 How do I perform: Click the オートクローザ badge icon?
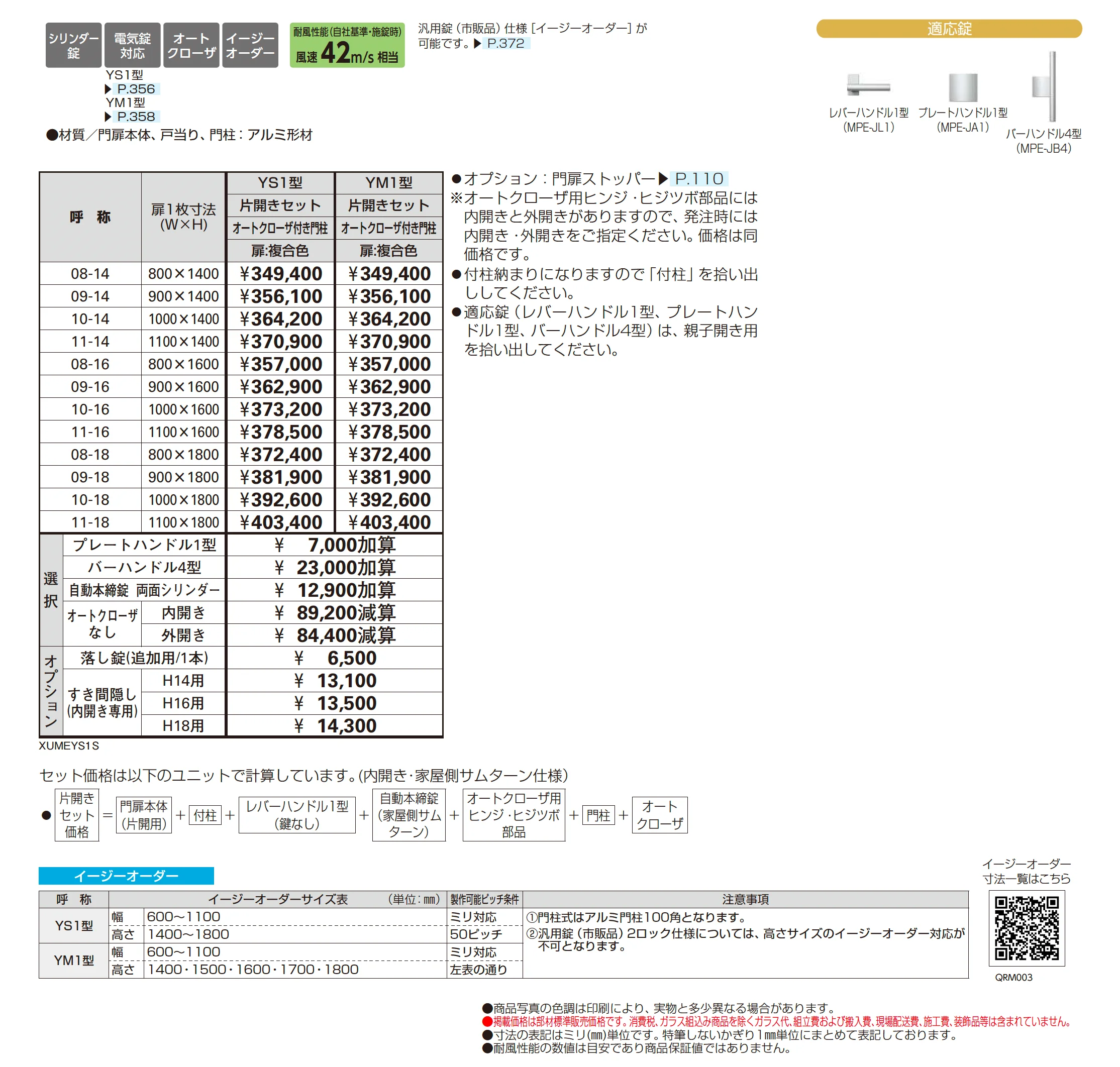click(191, 45)
